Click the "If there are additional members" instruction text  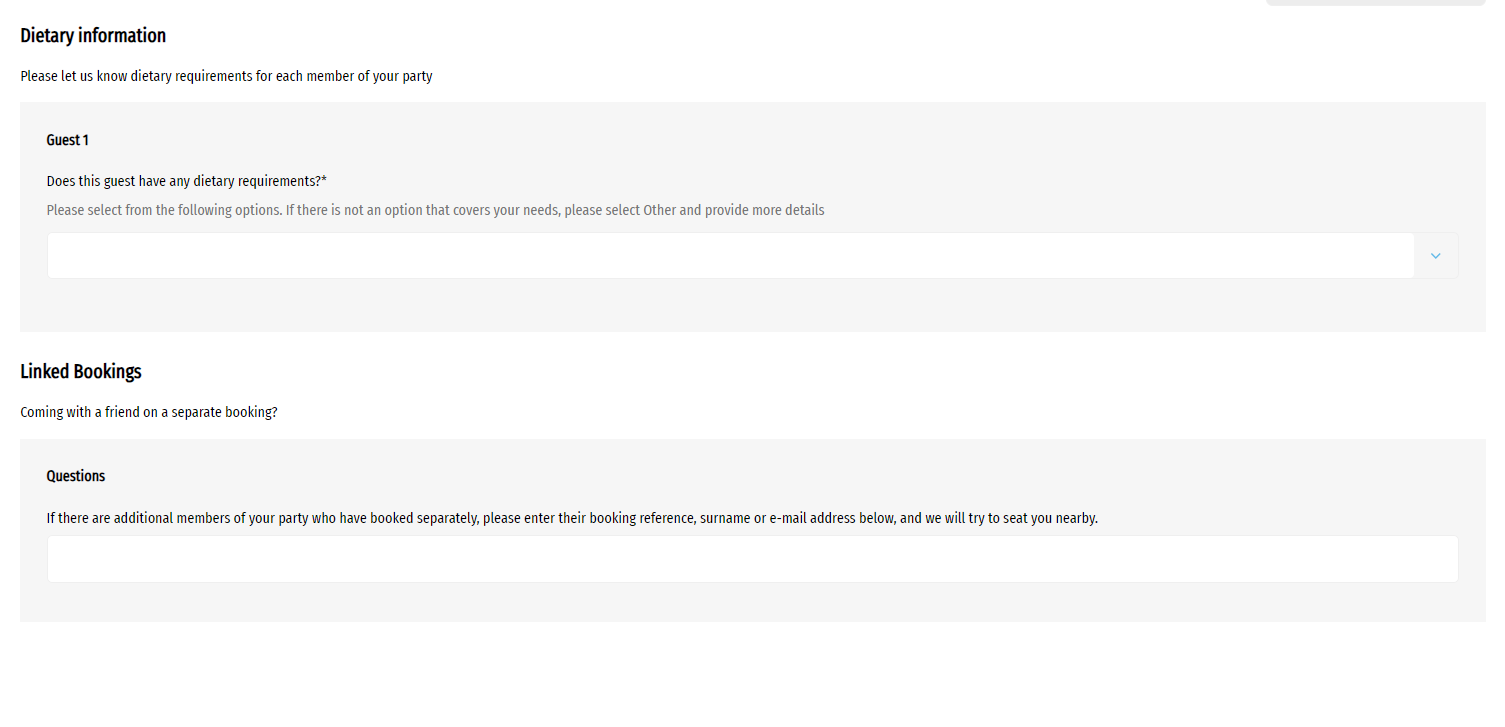[x=572, y=518]
